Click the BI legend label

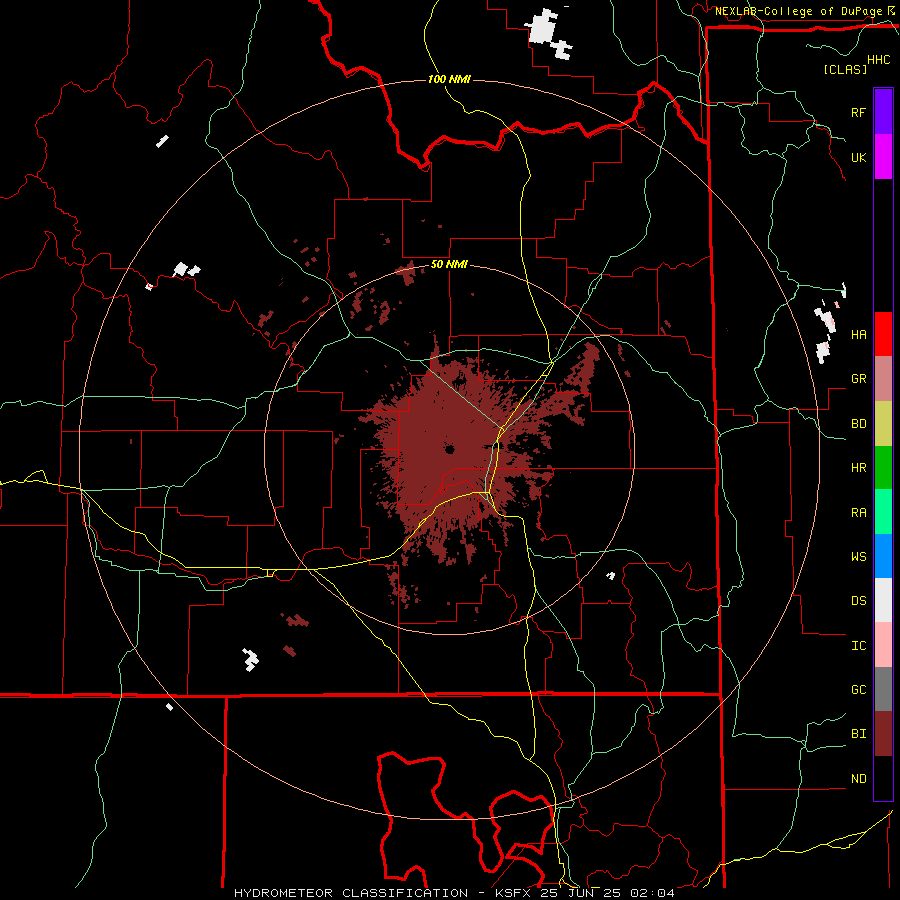tap(858, 734)
